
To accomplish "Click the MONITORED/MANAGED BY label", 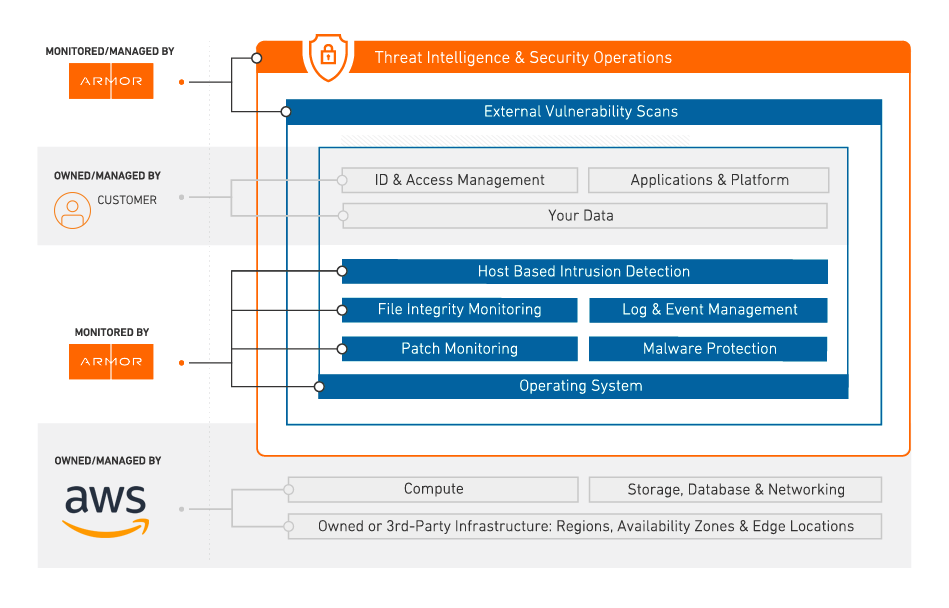I will [110, 51].
